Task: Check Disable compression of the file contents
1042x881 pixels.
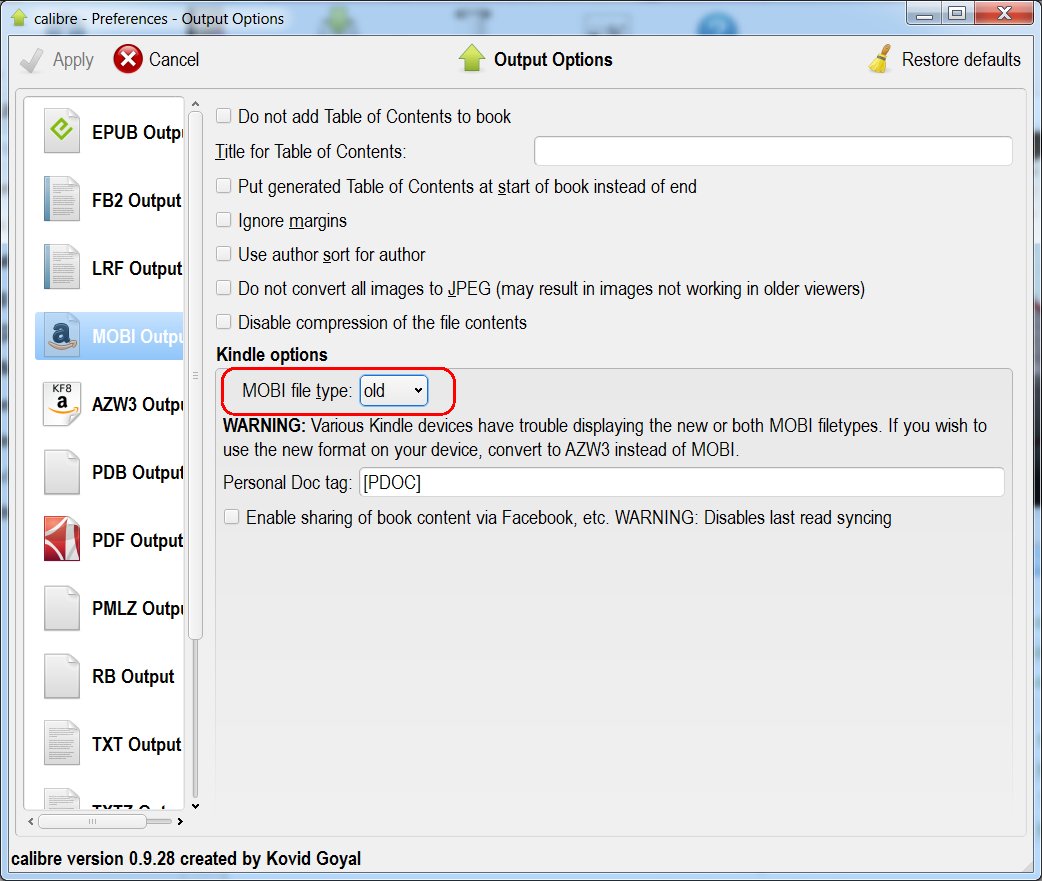Action: (224, 322)
